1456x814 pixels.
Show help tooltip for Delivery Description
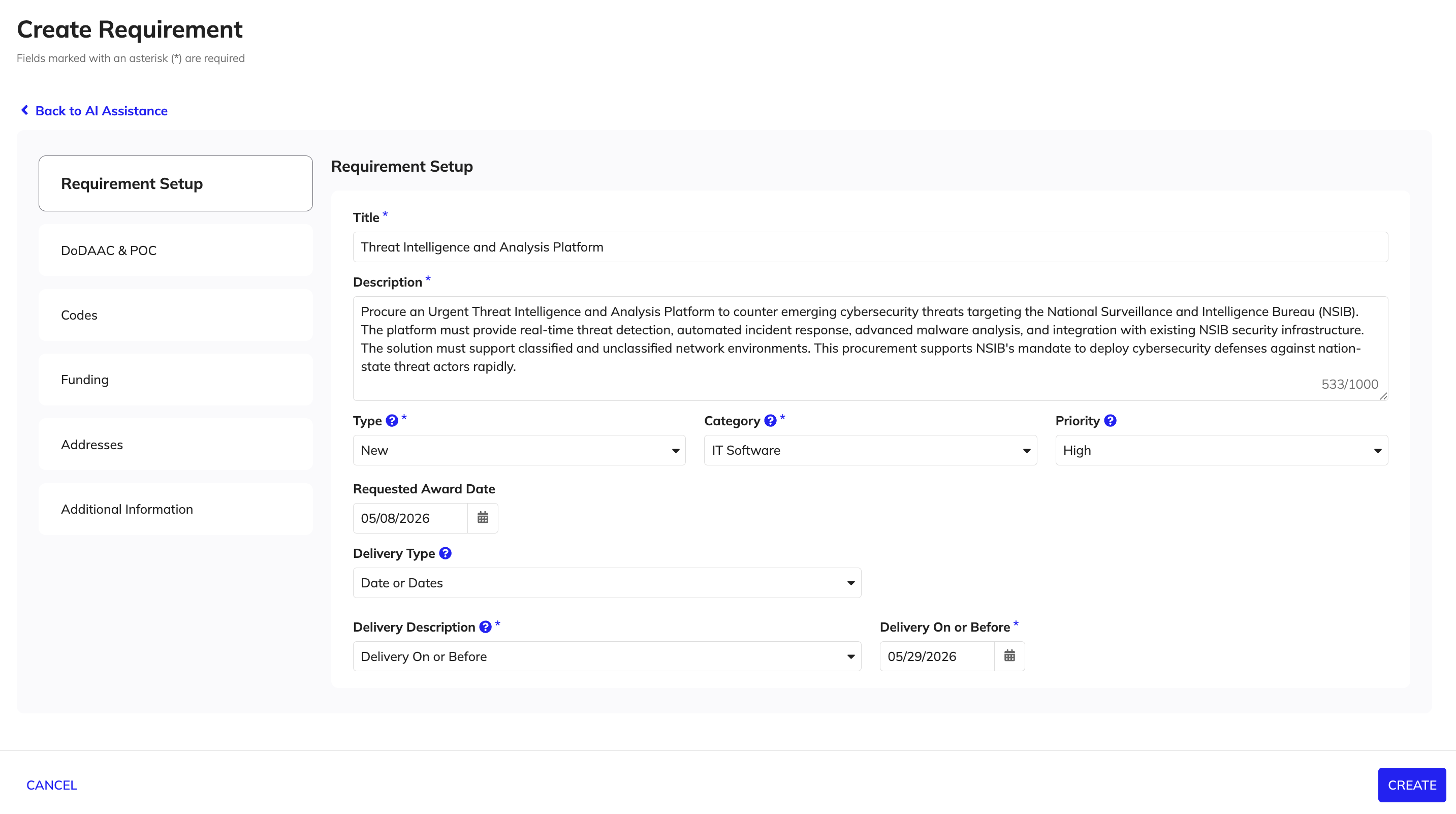point(485,627)
